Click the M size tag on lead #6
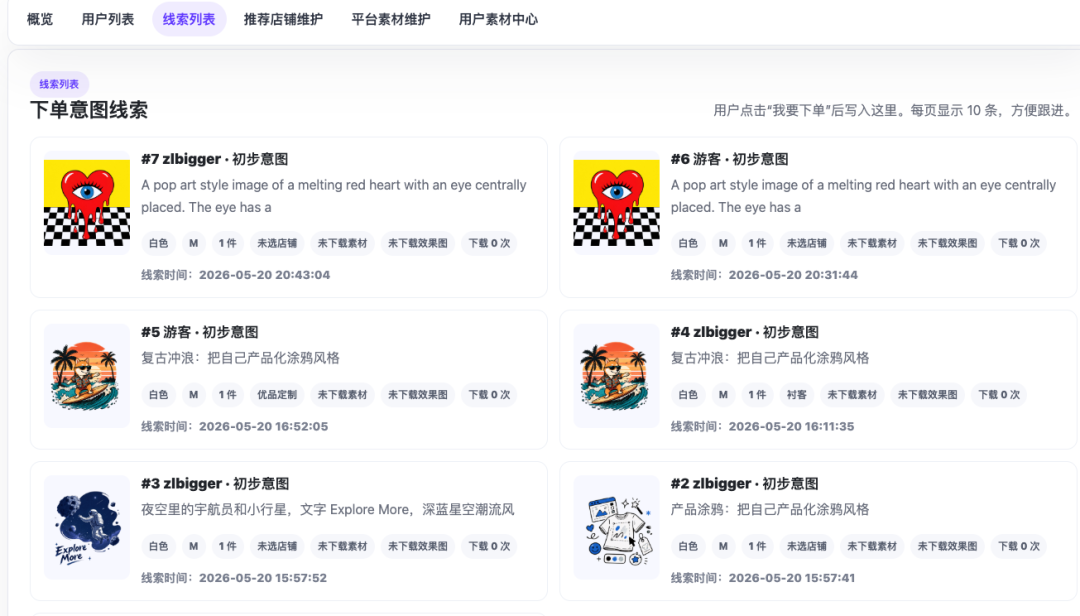 723,243
